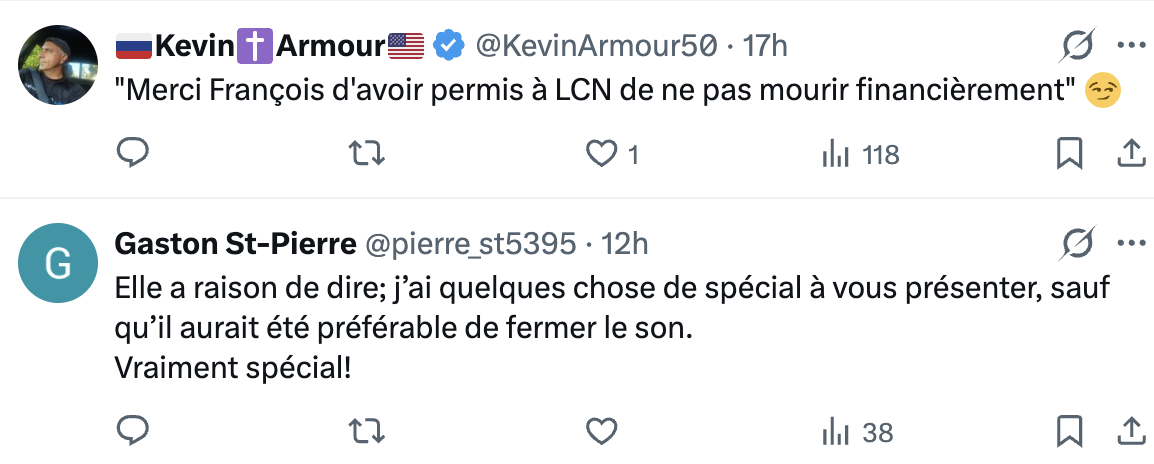Open more options on Kevin Armour's tweet
Image resolution: width=1154 pixels, height=464 pixels.
(1130, 45)
